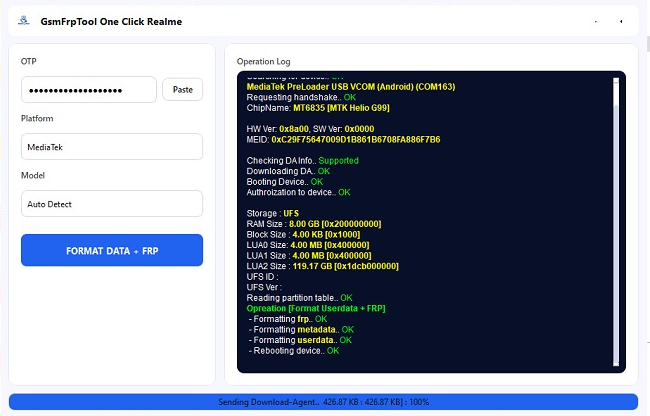Select the LUA2 Size 119.17 GB line
Viewport: 650px width, 416px height.
[323, 266]
